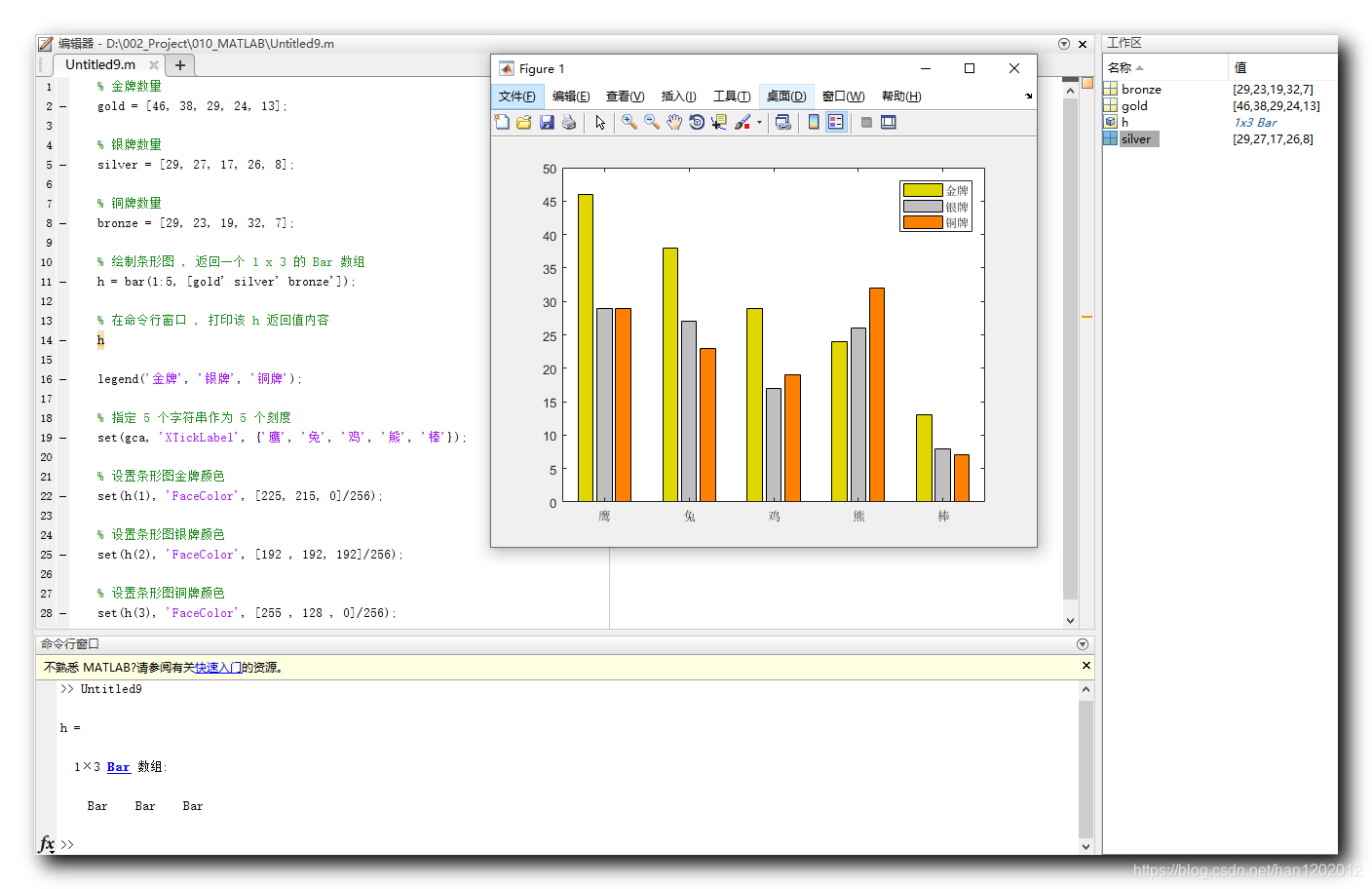Image resolution: width=1372 pixels, height=889 pixels.
Task: Open the 编辑(E) menu in Figure 1
Action: (x=571, y=96)
